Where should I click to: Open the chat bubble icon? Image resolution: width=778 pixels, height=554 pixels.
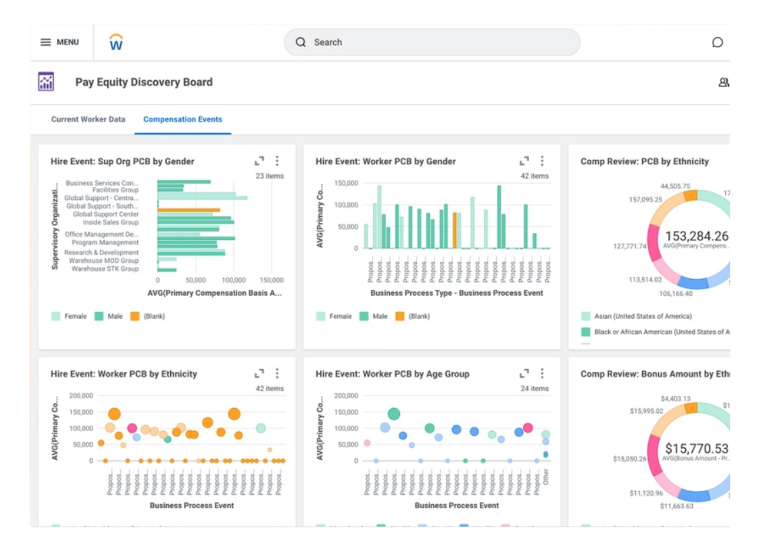[717, 42]
